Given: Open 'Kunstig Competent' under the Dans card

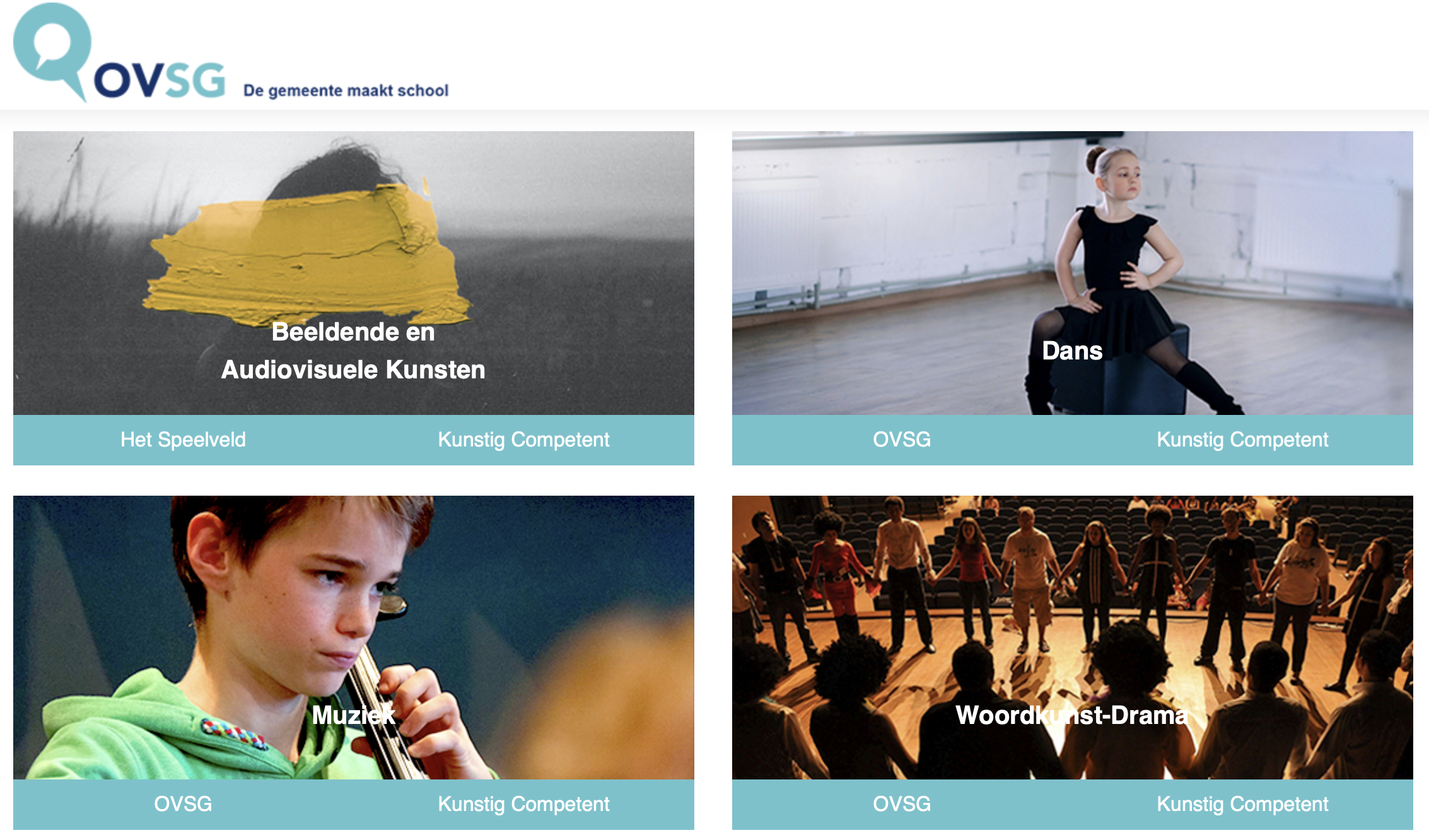Looking at the screenshot, I should (1242, 440).
